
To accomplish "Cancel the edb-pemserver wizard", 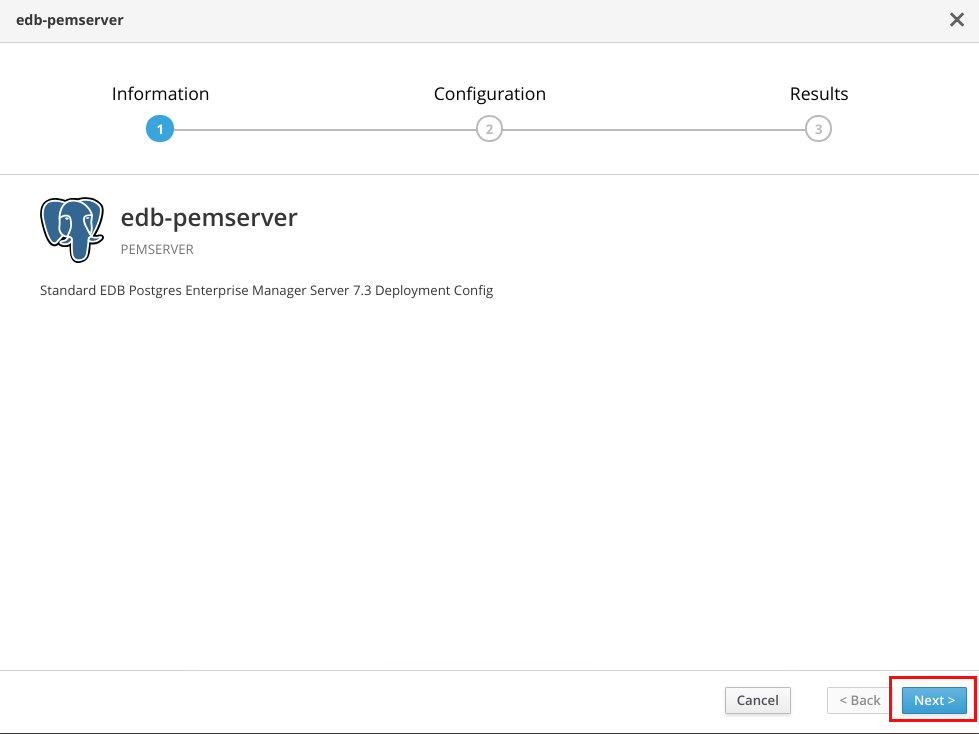I will [x=757, y=700].
